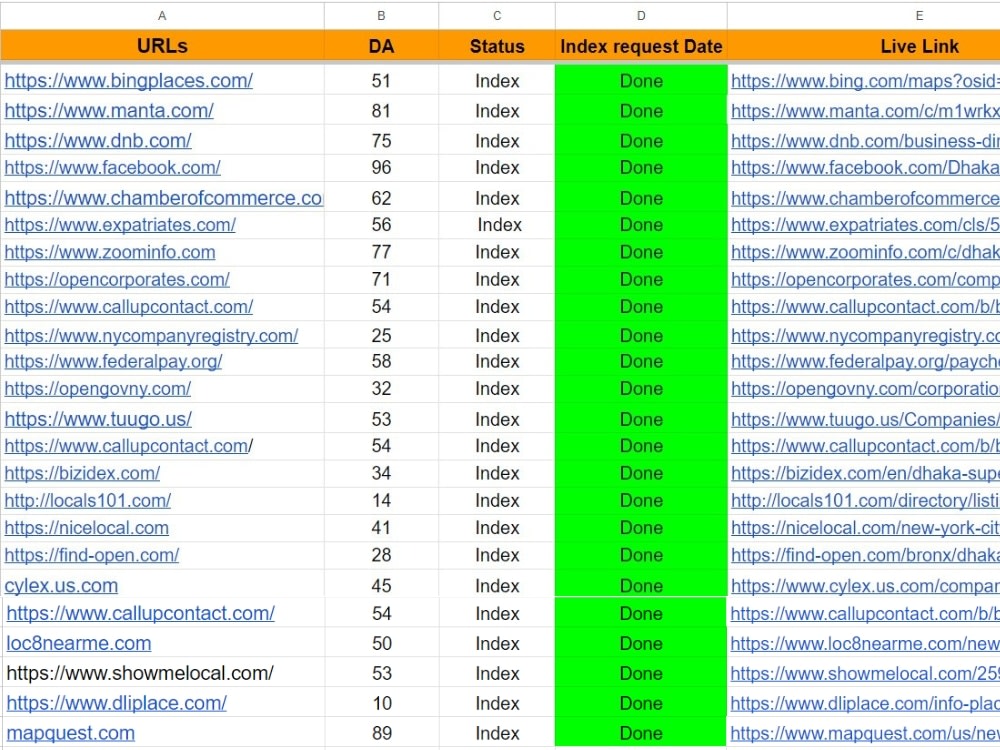Select the plain-text showmelocal.com cell
The width and height of the screenshot is (1000, 750).
coord(163,673)
